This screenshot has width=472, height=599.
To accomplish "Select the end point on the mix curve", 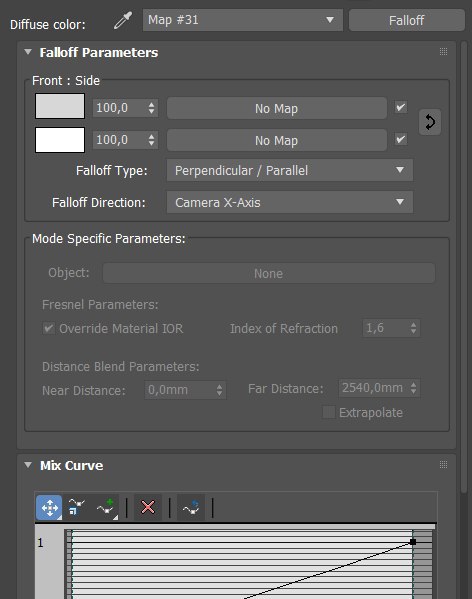I will pyautogui.click(x=413, y=542).
